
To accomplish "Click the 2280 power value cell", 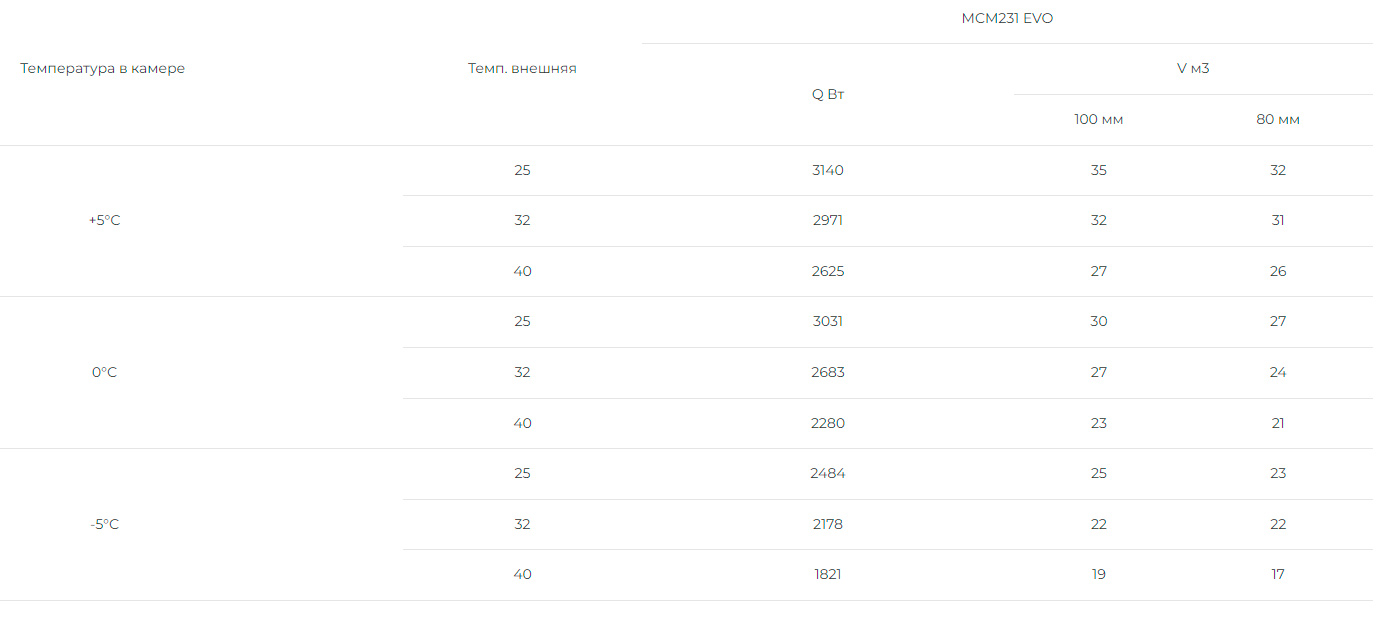I will 828,424.
